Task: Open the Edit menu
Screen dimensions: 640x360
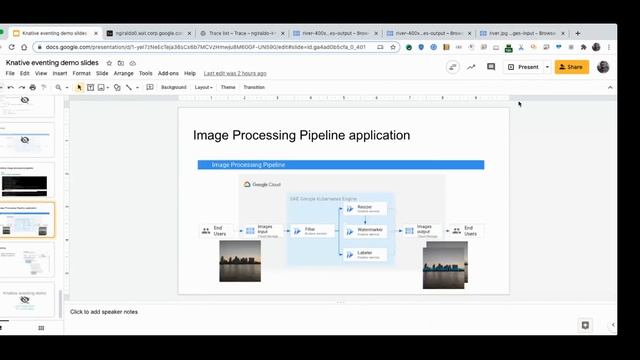Action: [x=25, y=73]
